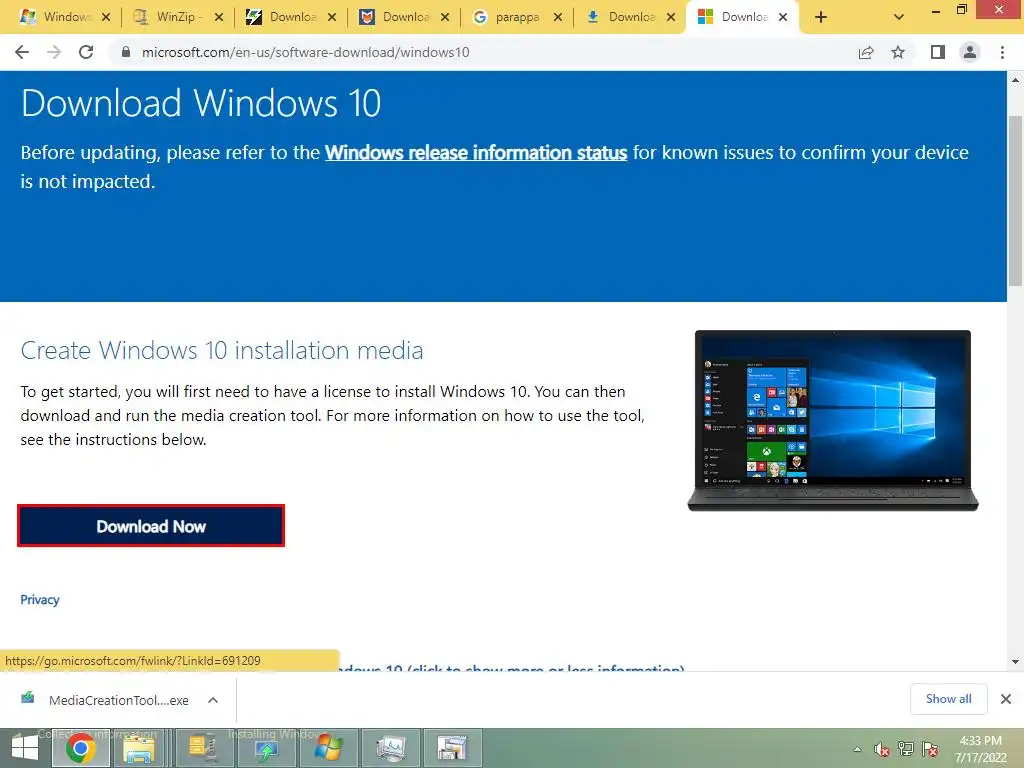Open the Windows flag taskbar icon
1024x768 pixels.
pos(328,748)
